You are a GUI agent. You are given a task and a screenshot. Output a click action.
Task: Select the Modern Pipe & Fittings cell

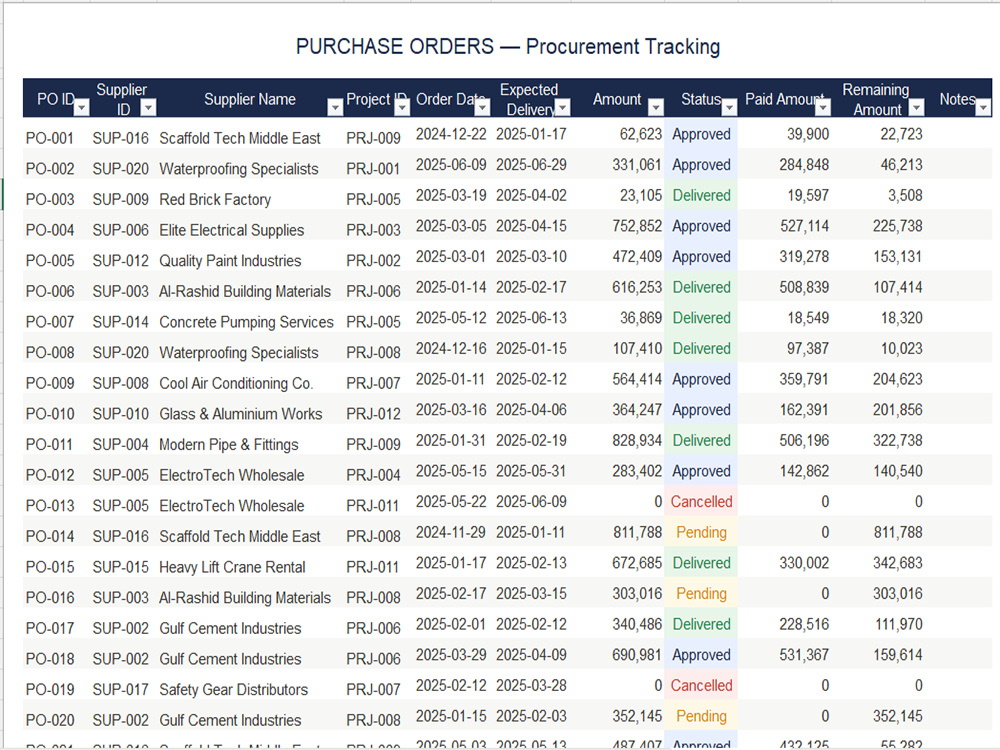(228, 445)
